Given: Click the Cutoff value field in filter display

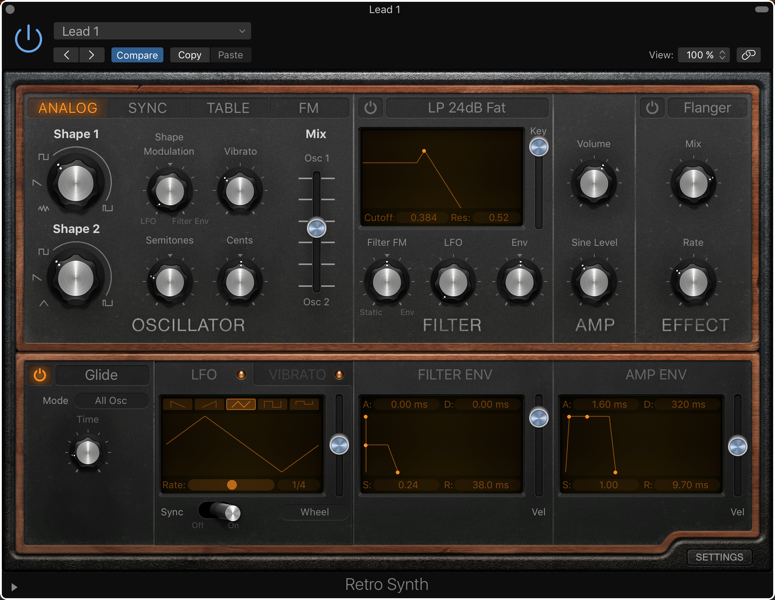Looking at the screenshot, I should (424, 217).
